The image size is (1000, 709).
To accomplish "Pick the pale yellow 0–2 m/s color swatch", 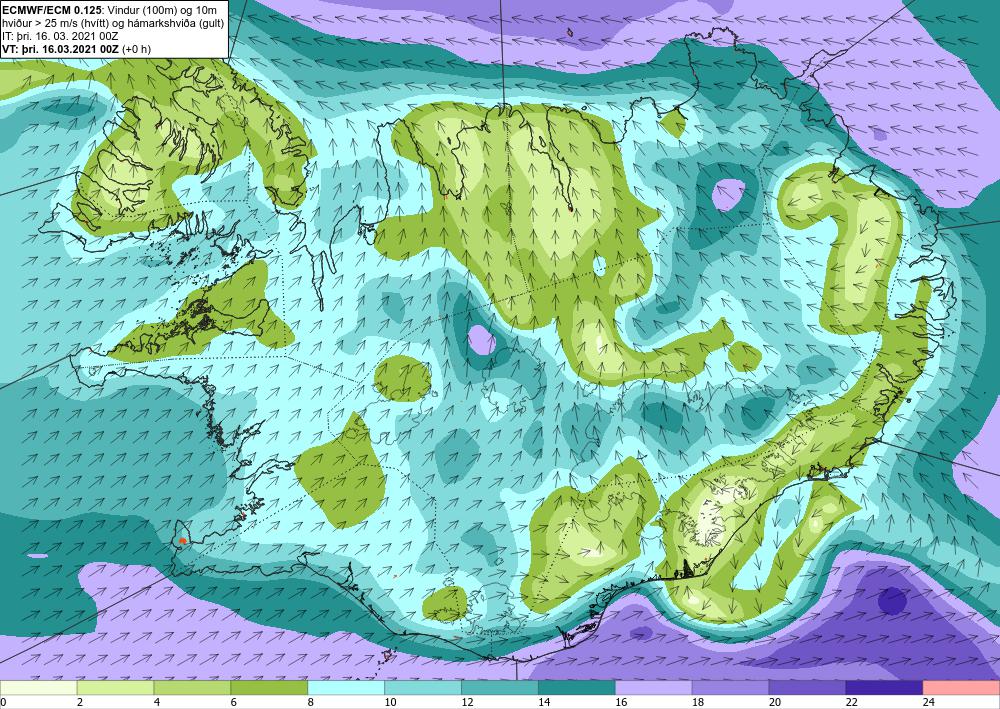I will click(38, 688).
